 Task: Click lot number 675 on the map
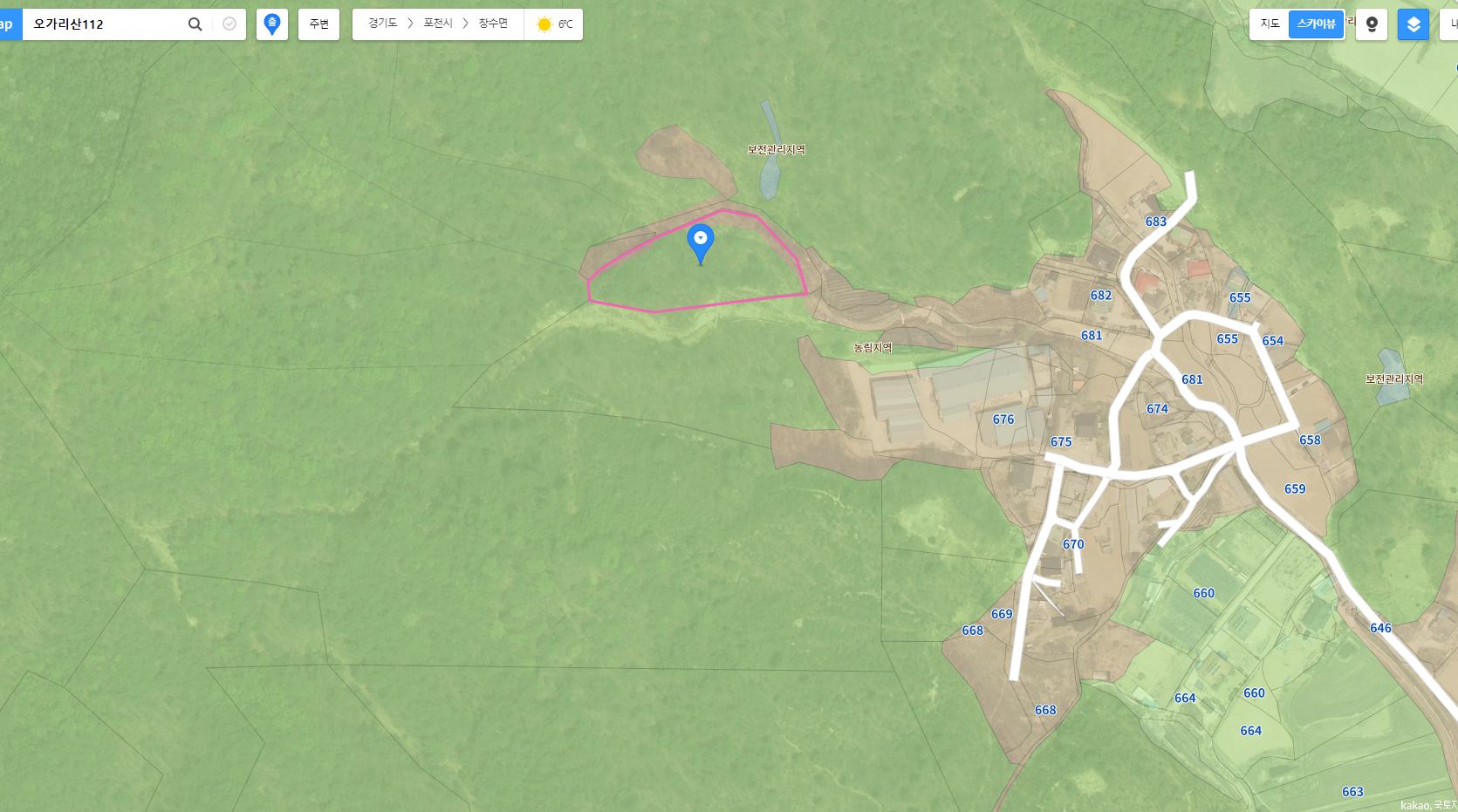(1061, 442)
